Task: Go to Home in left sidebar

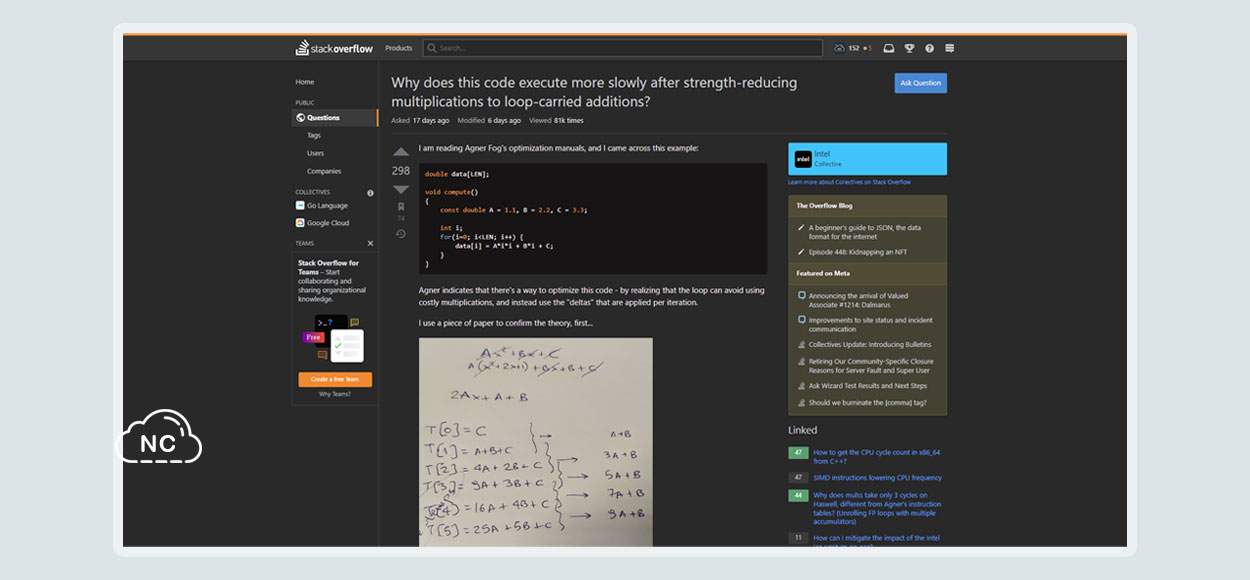Action: click(305, 82)
